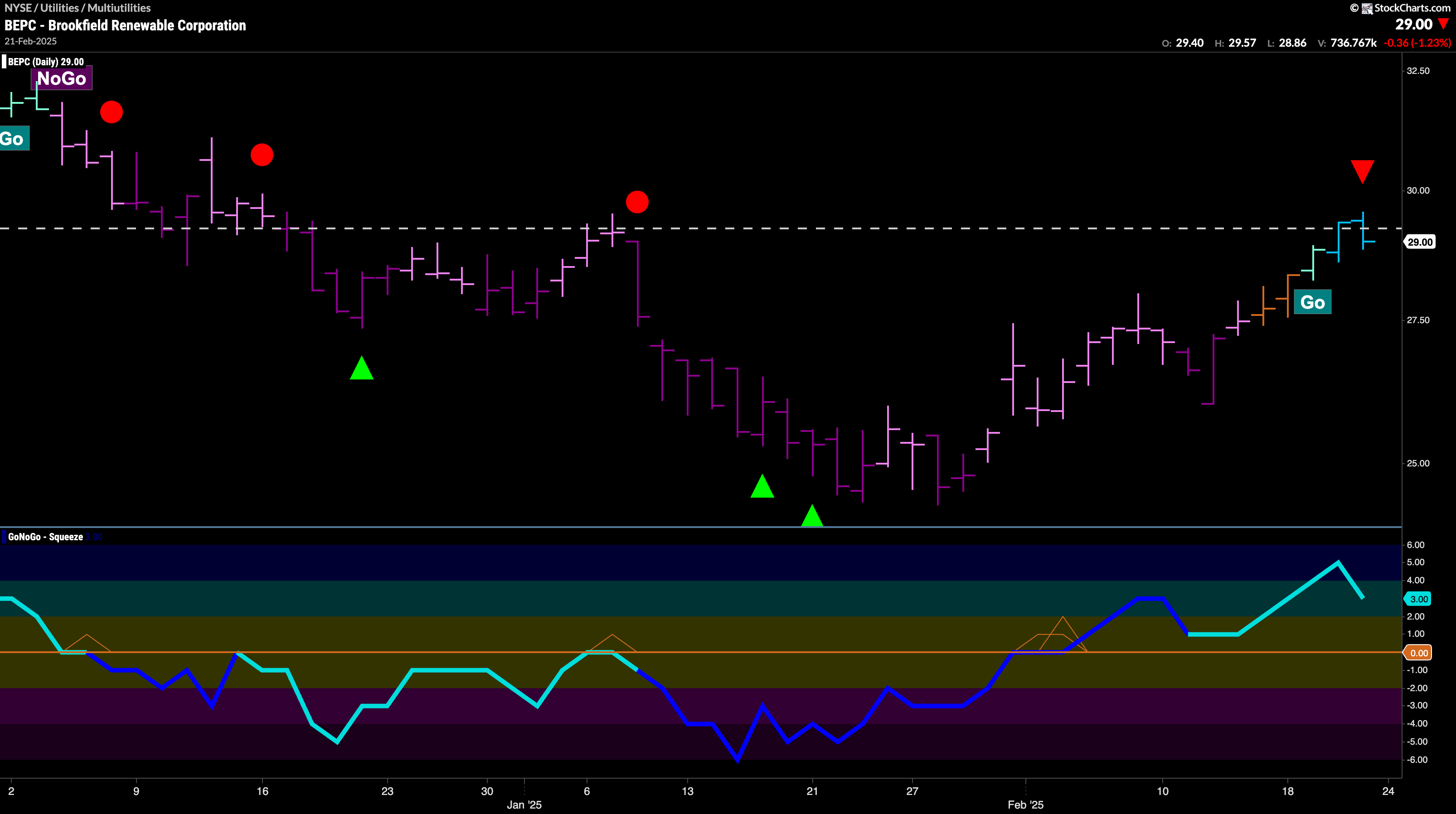This screenshot has height=814, width=1456.
Task: Click the red down triangle near latest bar
Action: pos(1362,172)
